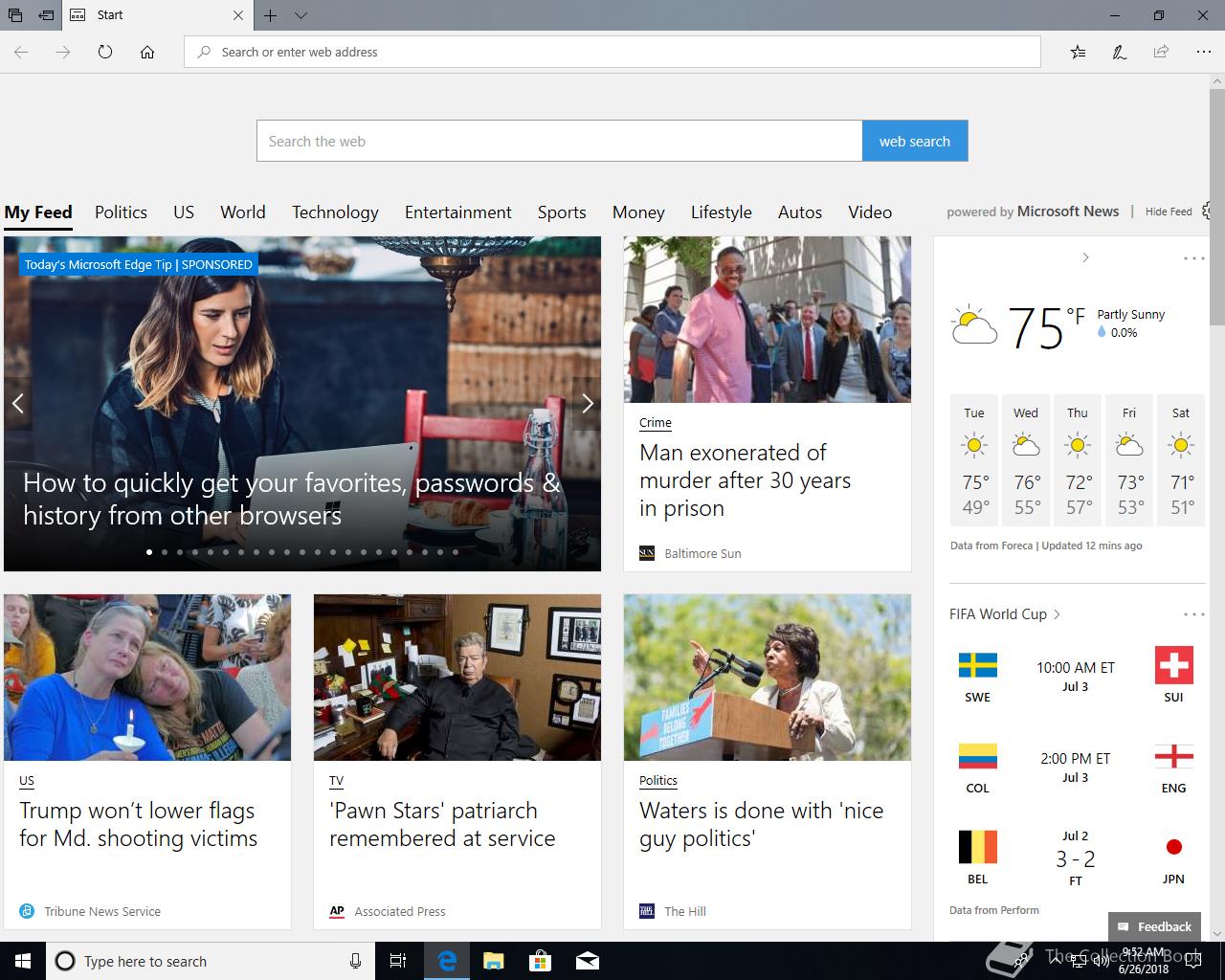Click the Crime category label
The image size is (1225, 980).
pos(656,422)
